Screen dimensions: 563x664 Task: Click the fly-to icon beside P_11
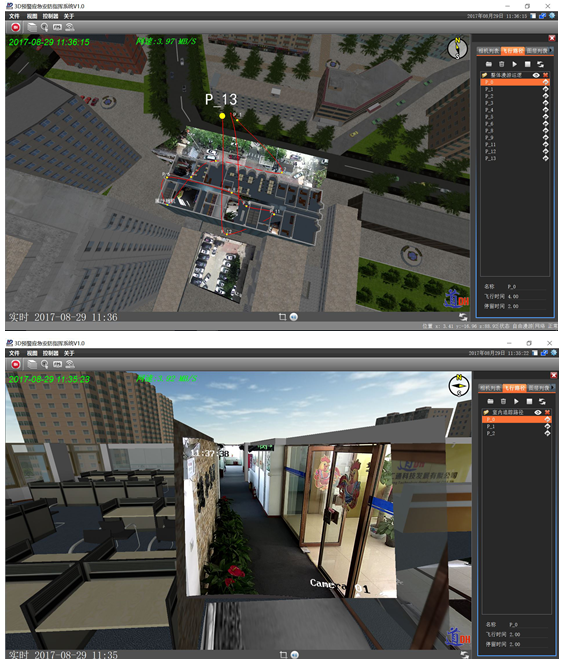point(545,144)
